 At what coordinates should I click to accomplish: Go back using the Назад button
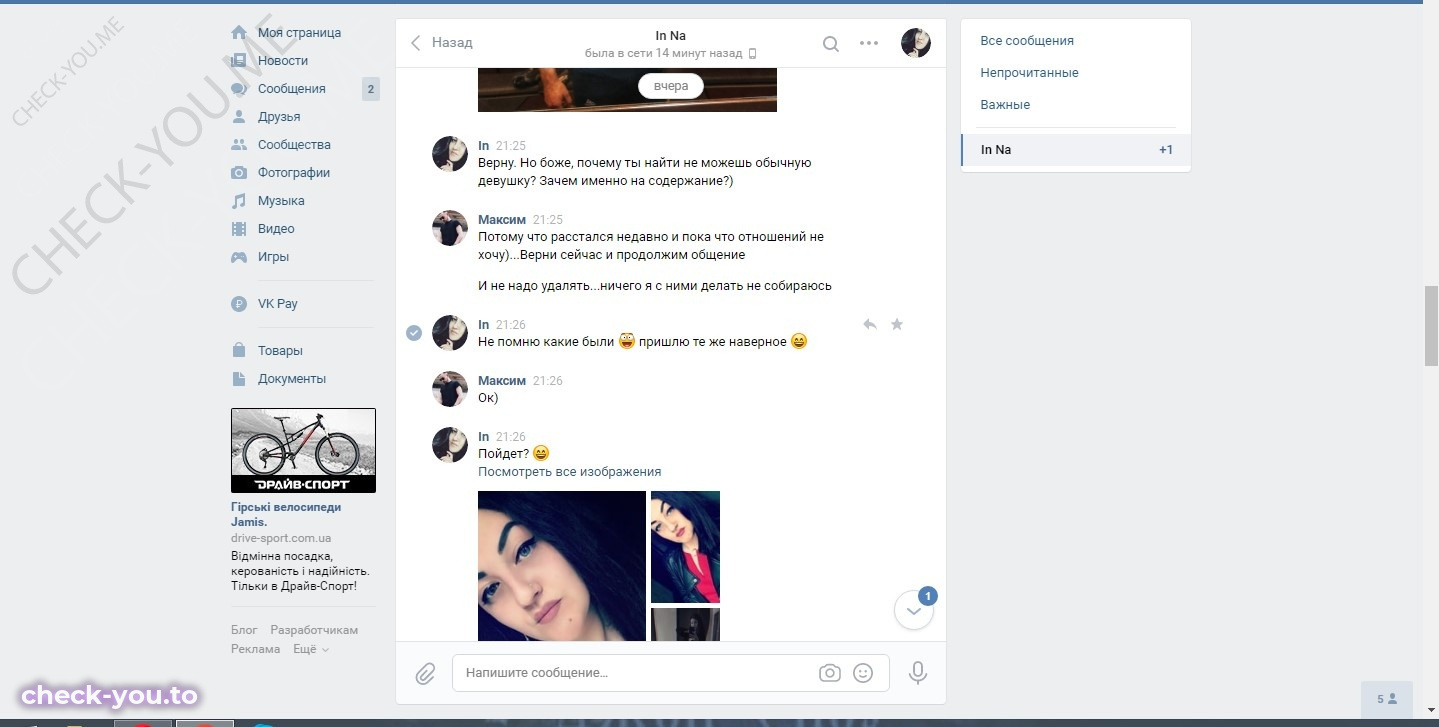(441, 43)
